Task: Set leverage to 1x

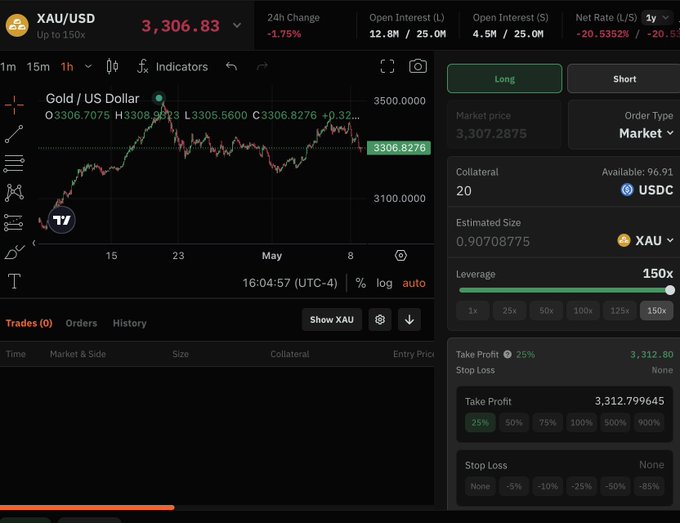Action: [473, 311]
